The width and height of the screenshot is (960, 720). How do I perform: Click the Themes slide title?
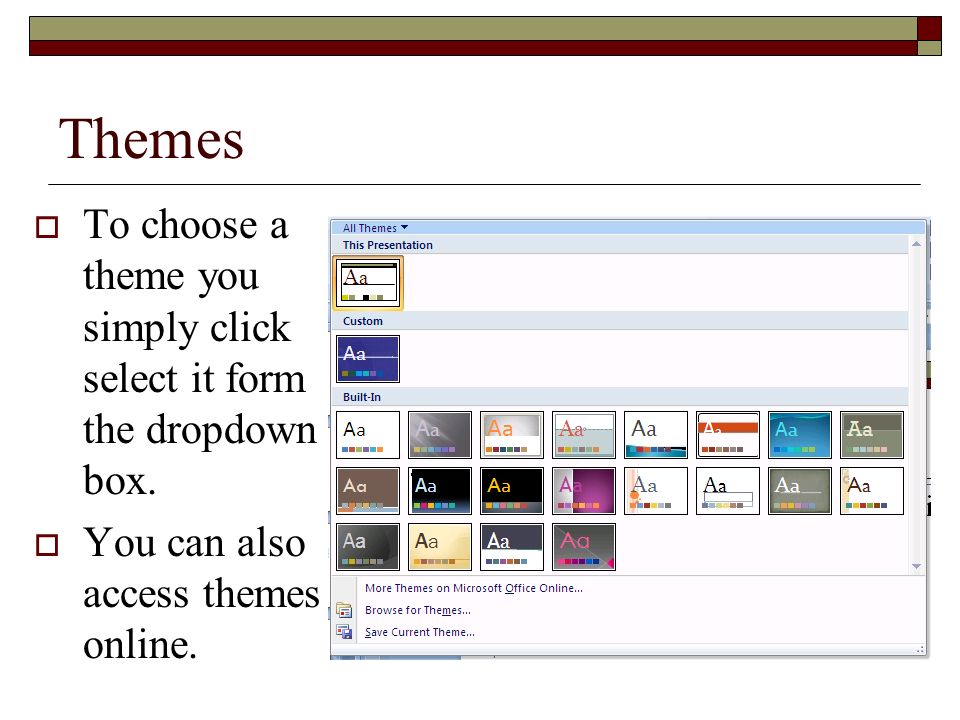click(x=151, y=139)
